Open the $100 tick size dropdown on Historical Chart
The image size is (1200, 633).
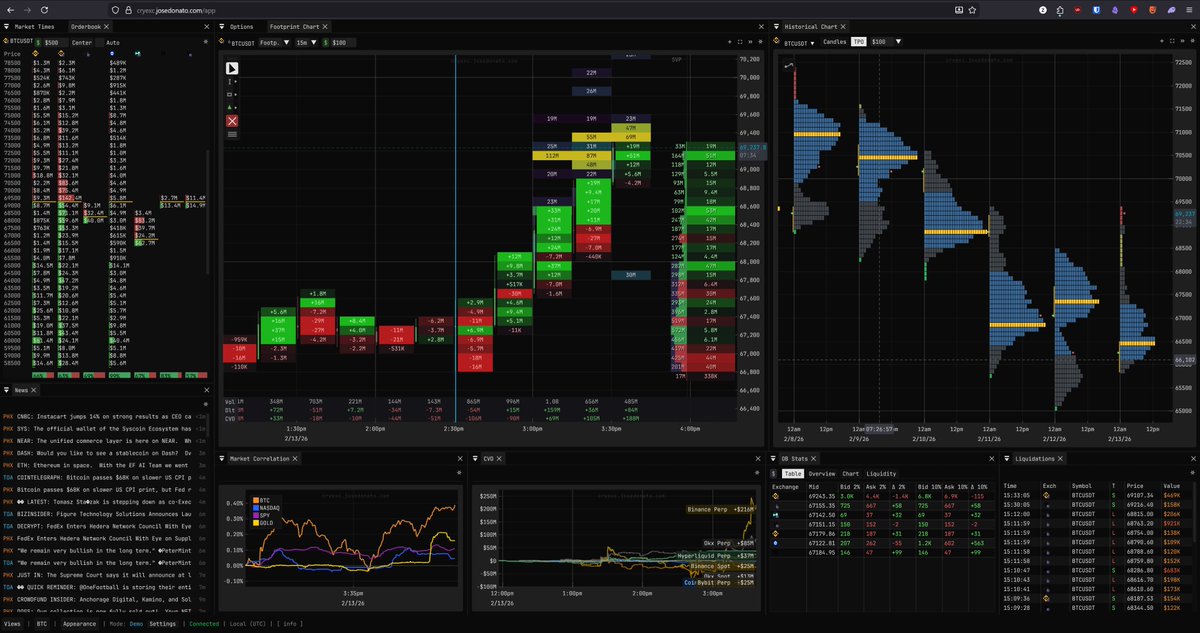click(885, 42)
